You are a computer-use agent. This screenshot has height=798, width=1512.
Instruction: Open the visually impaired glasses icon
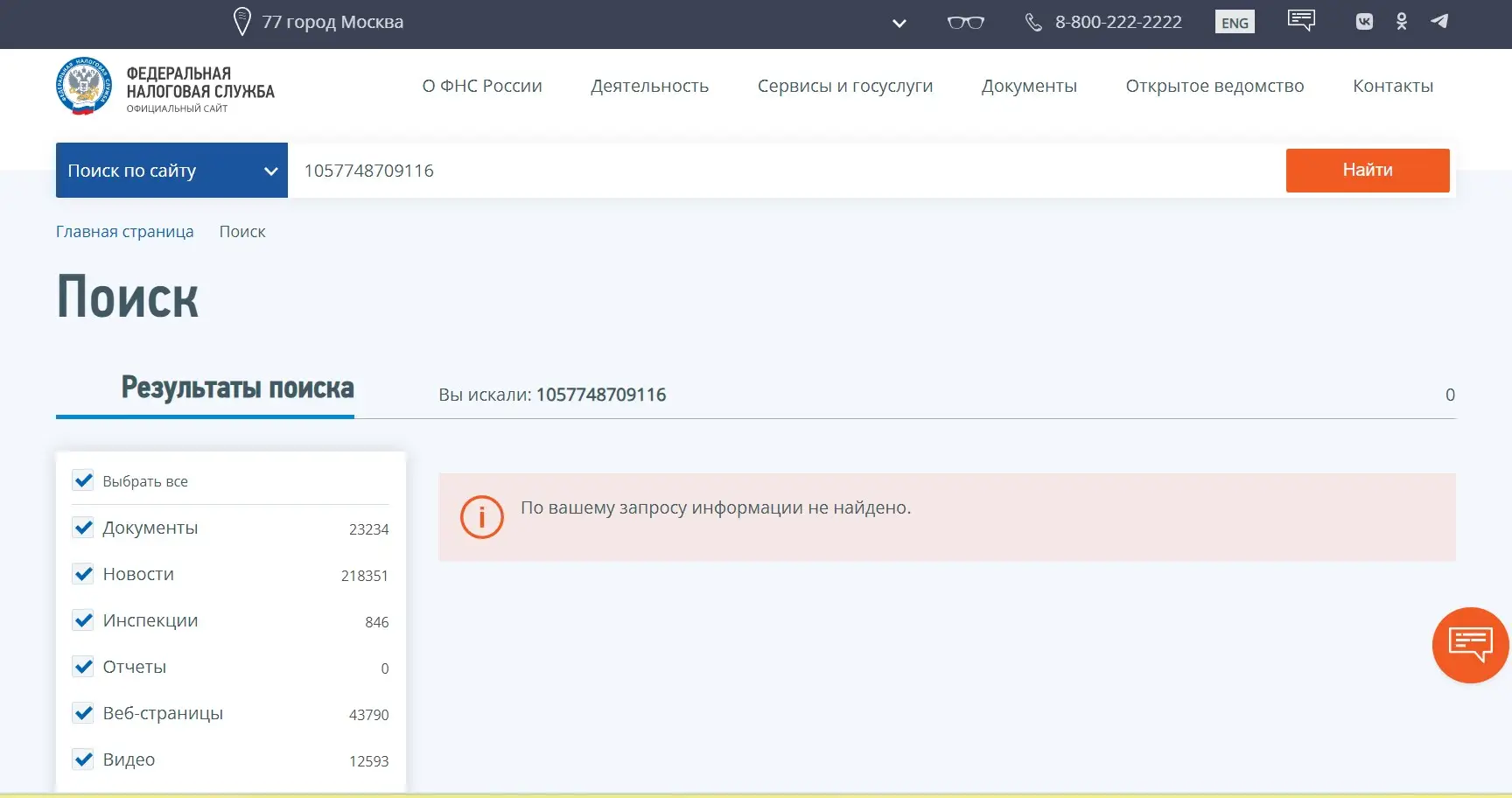965,23
